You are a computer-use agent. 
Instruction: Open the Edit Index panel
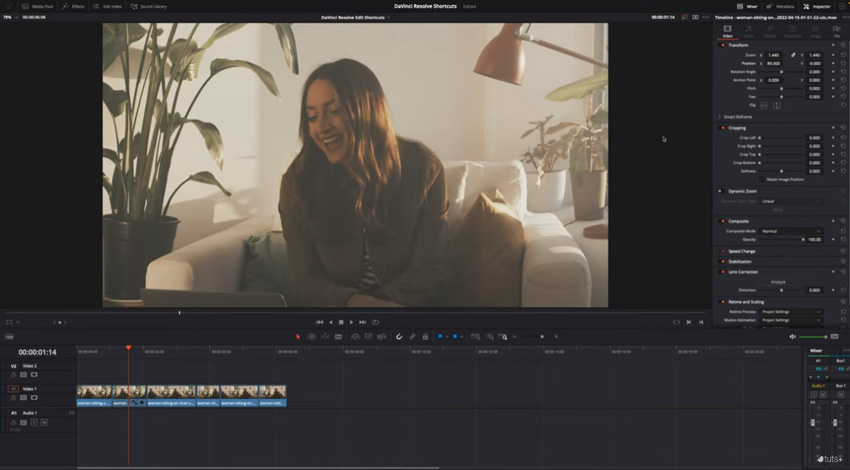[x=107, y=7]
